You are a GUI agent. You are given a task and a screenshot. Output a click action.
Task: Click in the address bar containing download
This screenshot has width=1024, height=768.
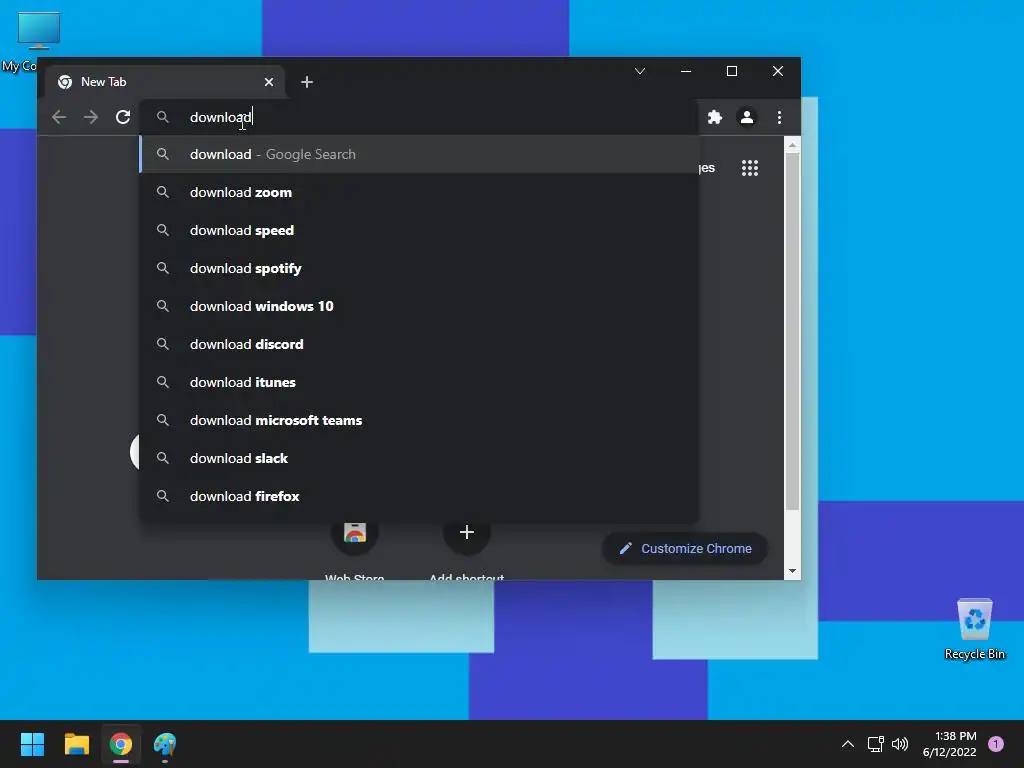tap(418, 117)
